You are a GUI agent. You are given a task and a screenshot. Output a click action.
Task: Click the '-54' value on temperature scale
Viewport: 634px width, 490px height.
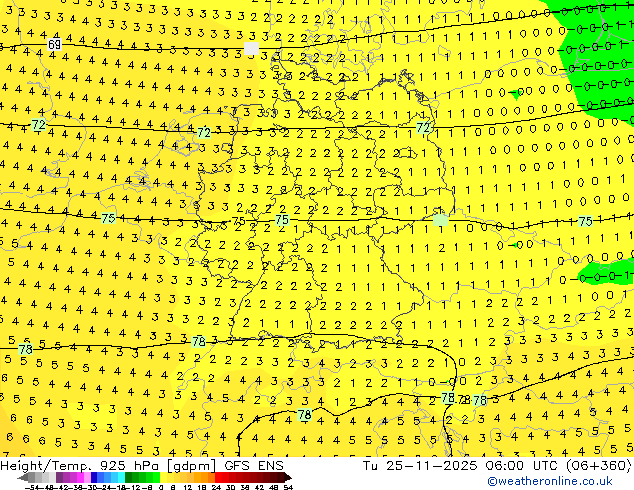pyautogui.click(x=32, y=487)
